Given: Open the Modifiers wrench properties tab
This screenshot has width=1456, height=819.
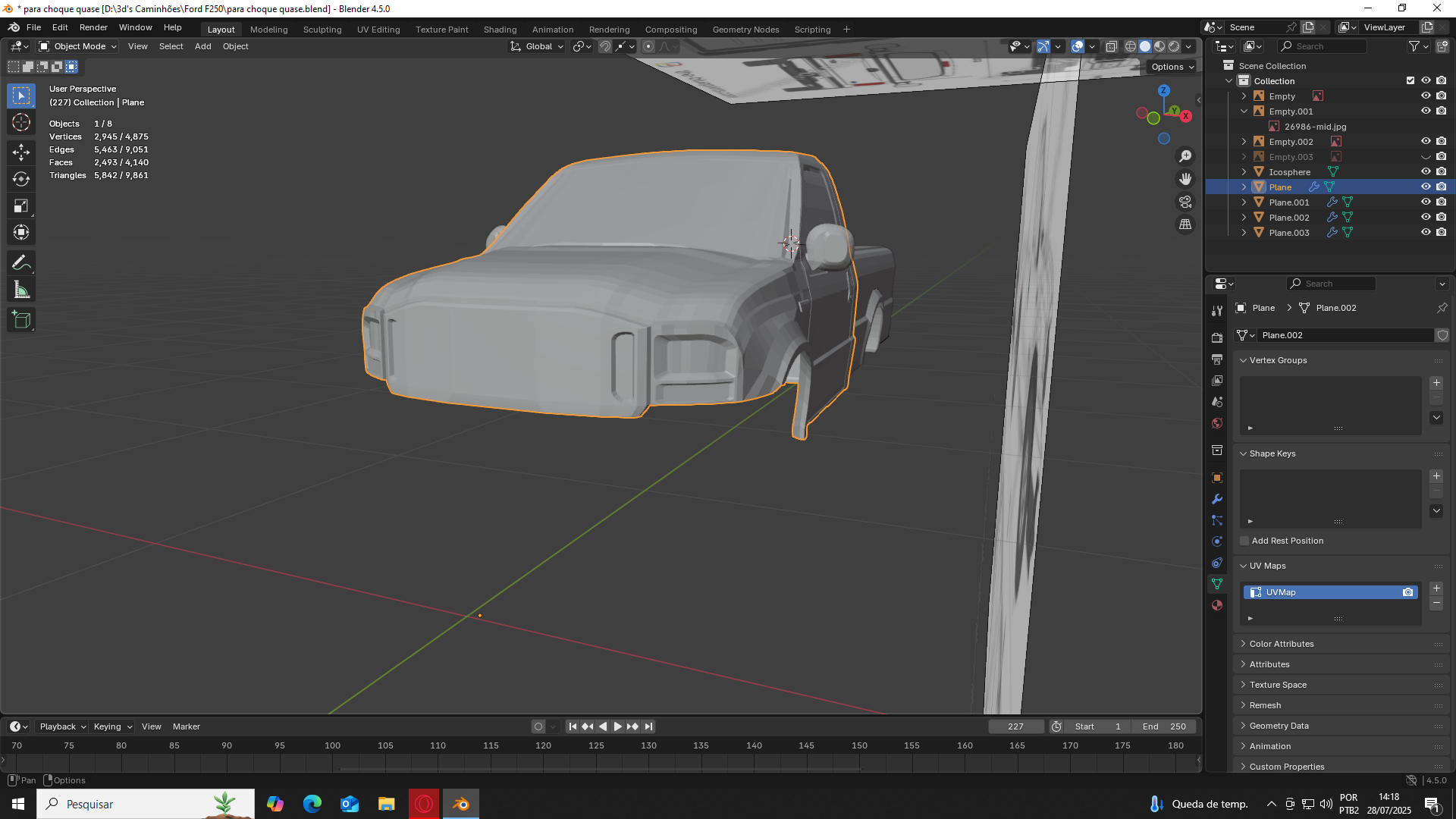Looking at the screenshot, I should (1217, 499).
